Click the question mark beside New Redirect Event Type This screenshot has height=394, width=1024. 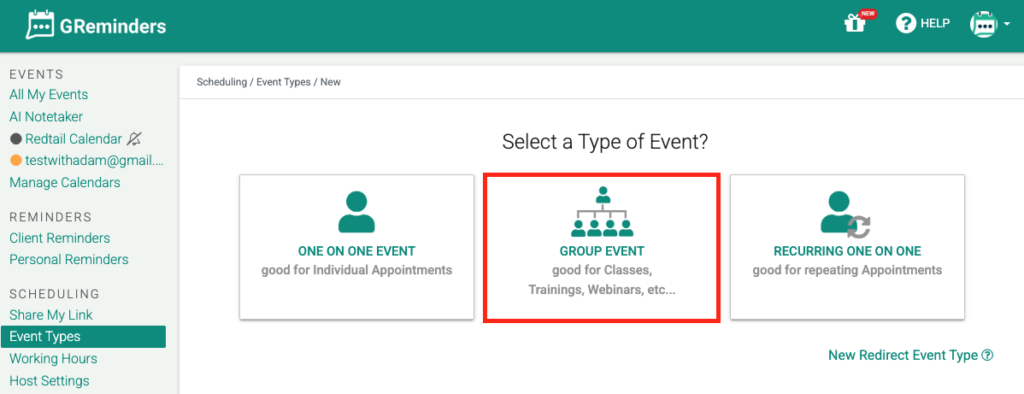[987, 355]
